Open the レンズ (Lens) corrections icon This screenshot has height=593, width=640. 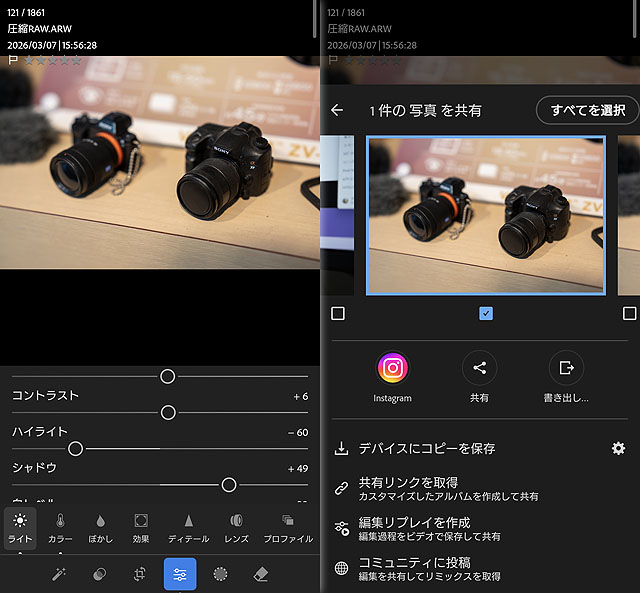click(236, 527)
